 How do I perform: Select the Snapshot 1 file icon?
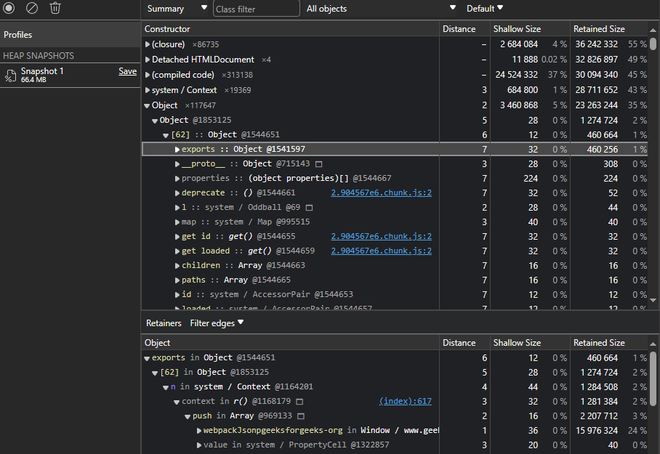[x=10, y=75]
